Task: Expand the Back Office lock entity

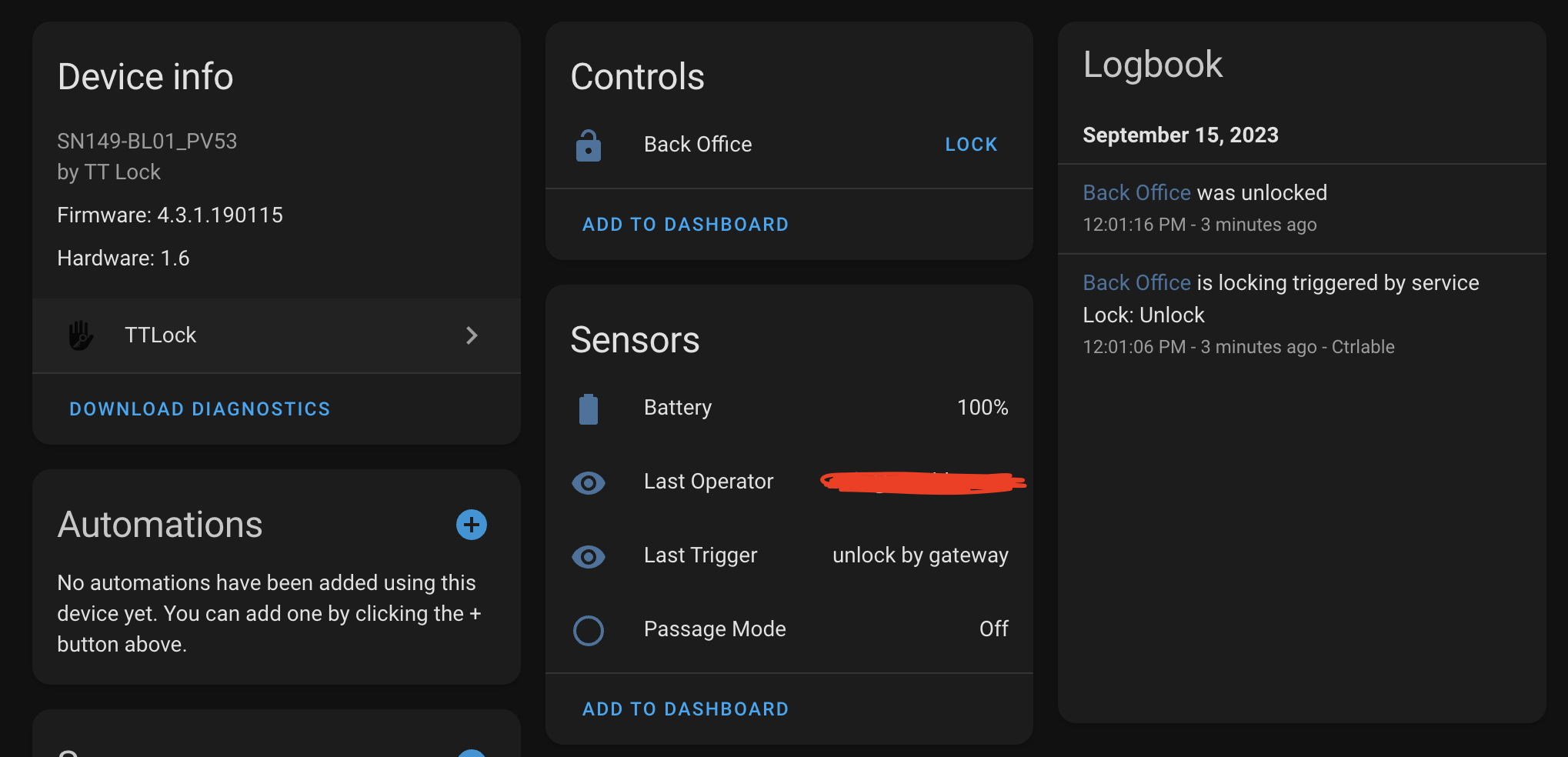Action: coord(697,144)
